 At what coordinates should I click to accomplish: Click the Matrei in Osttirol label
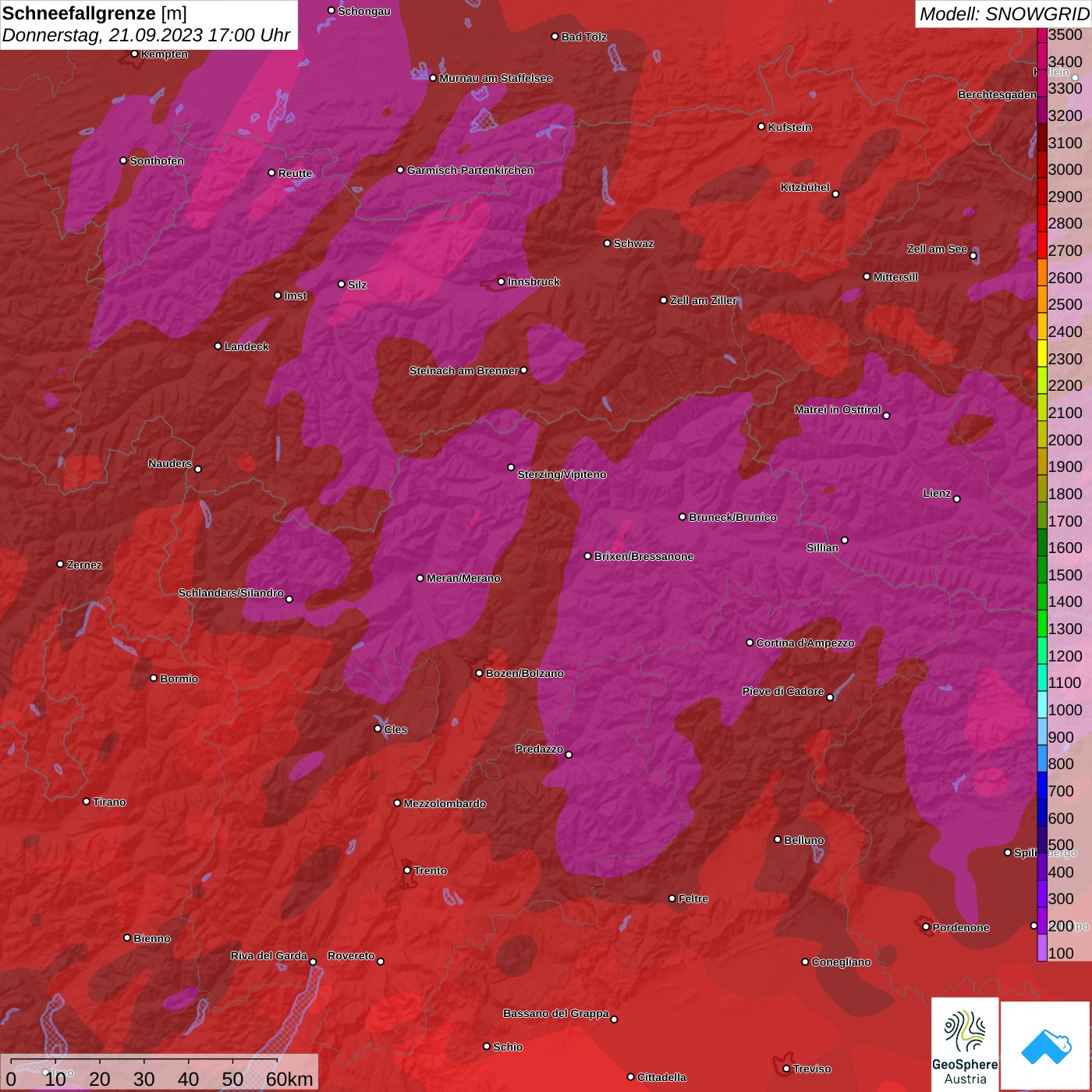(x=838, y=409)
